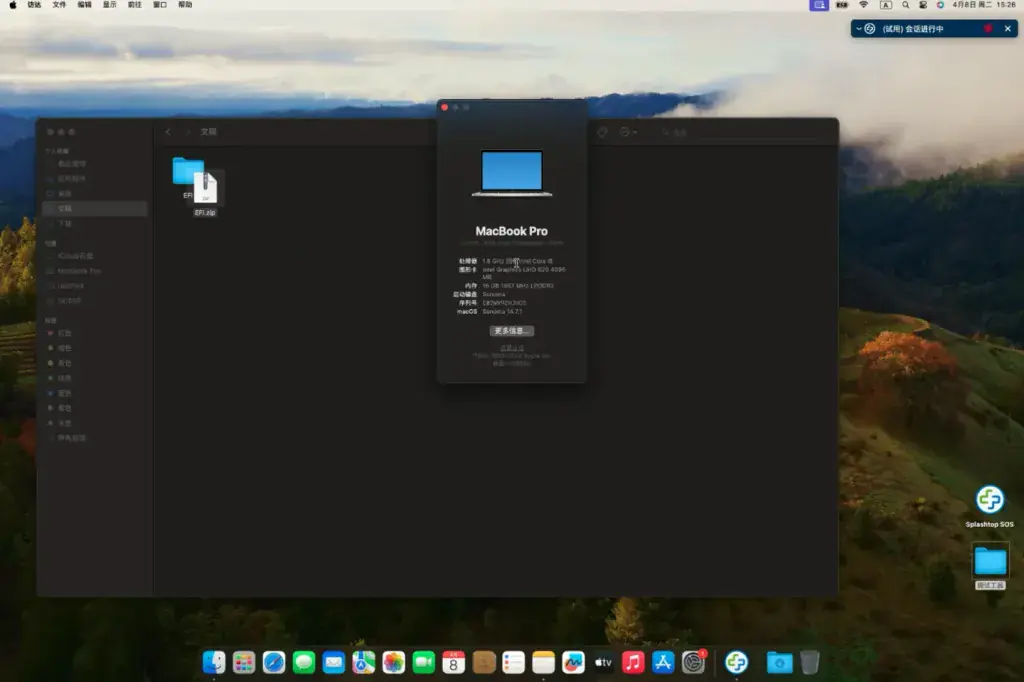Open Spotlight search magnifier in menu bar
1024x682 pixels.
pos(905,5)
